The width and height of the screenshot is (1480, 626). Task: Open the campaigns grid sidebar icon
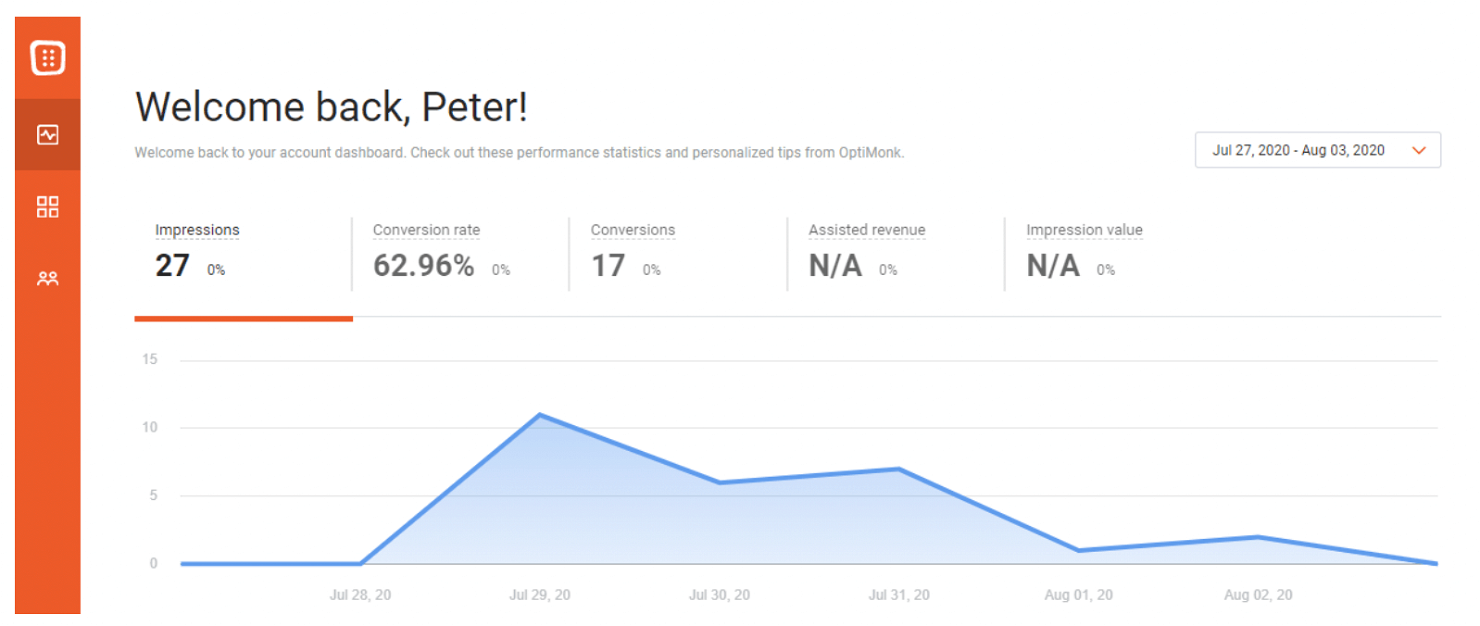pyautogui.click(x=48, y=207)
